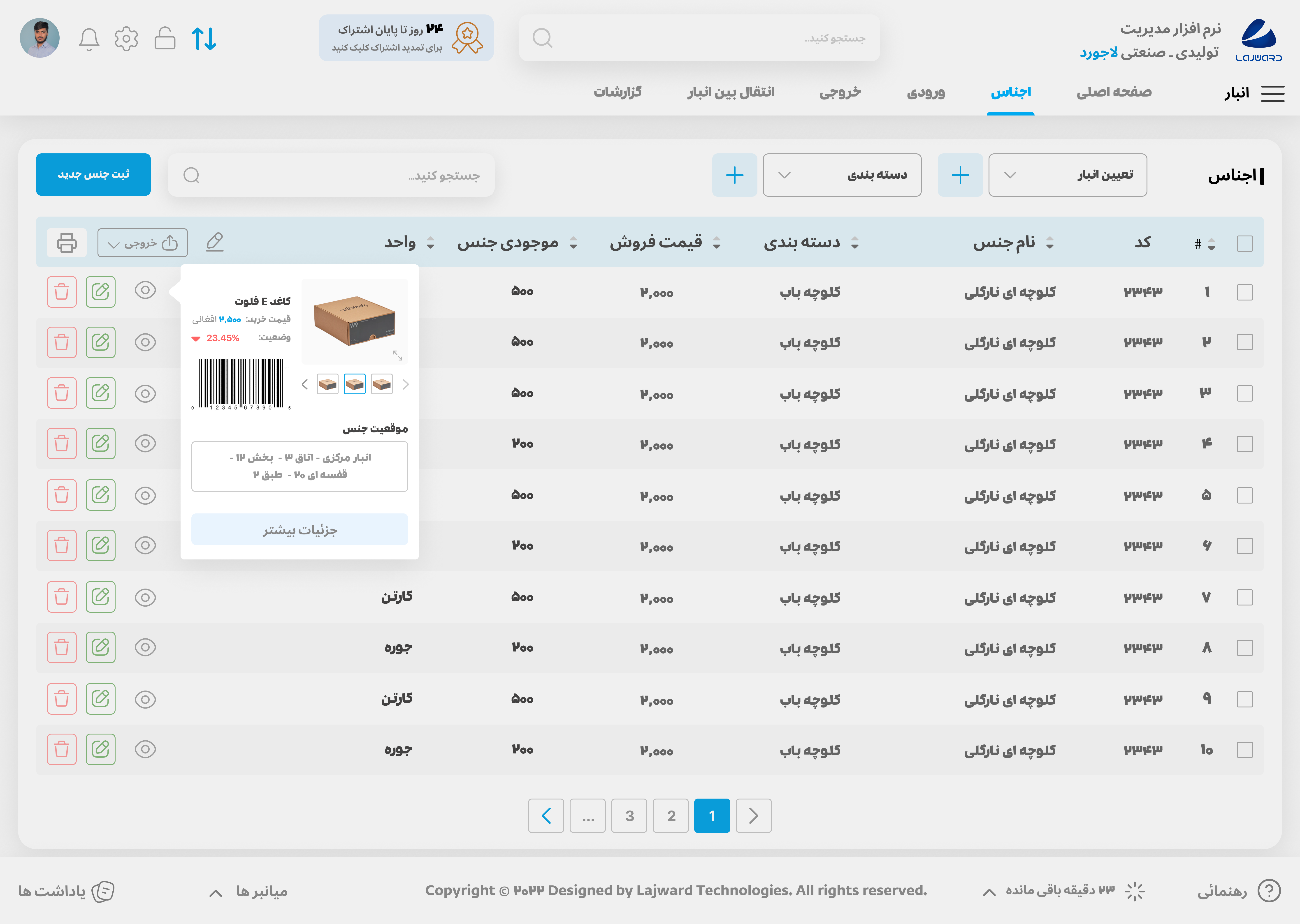The image size is (1300, 924).
Task: Go to page 3 in pagination
Action: point(629,816)
